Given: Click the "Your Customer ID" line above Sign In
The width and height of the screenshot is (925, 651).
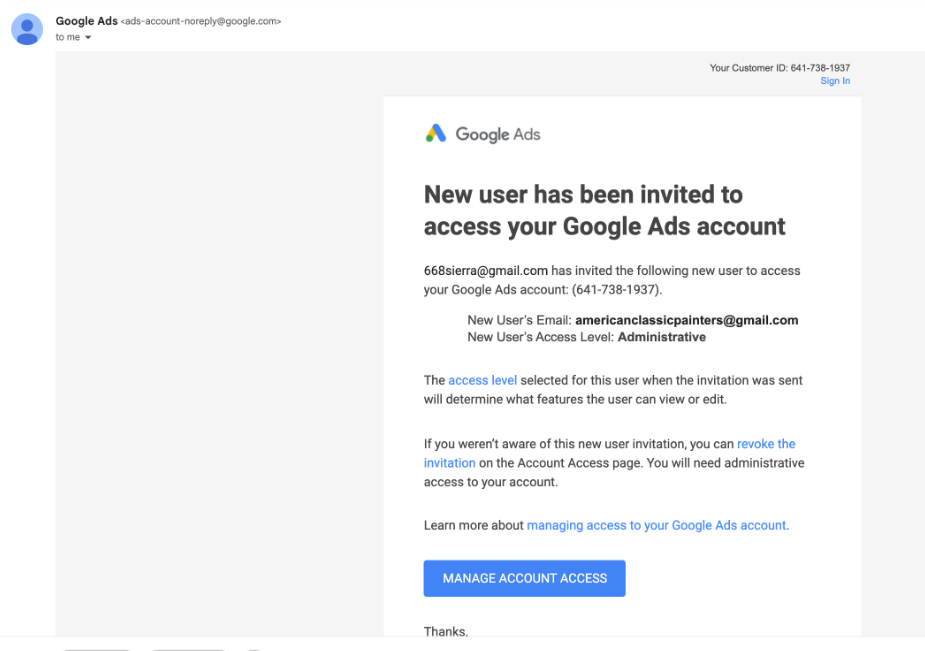Looking at the screenshot, I should pos(780,68).
